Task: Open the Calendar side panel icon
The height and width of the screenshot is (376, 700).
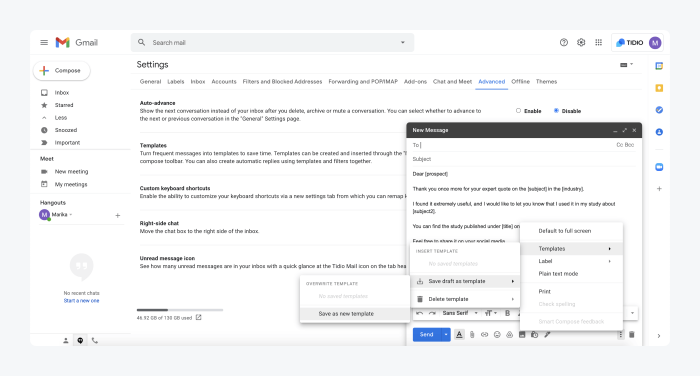Action: 659,66
